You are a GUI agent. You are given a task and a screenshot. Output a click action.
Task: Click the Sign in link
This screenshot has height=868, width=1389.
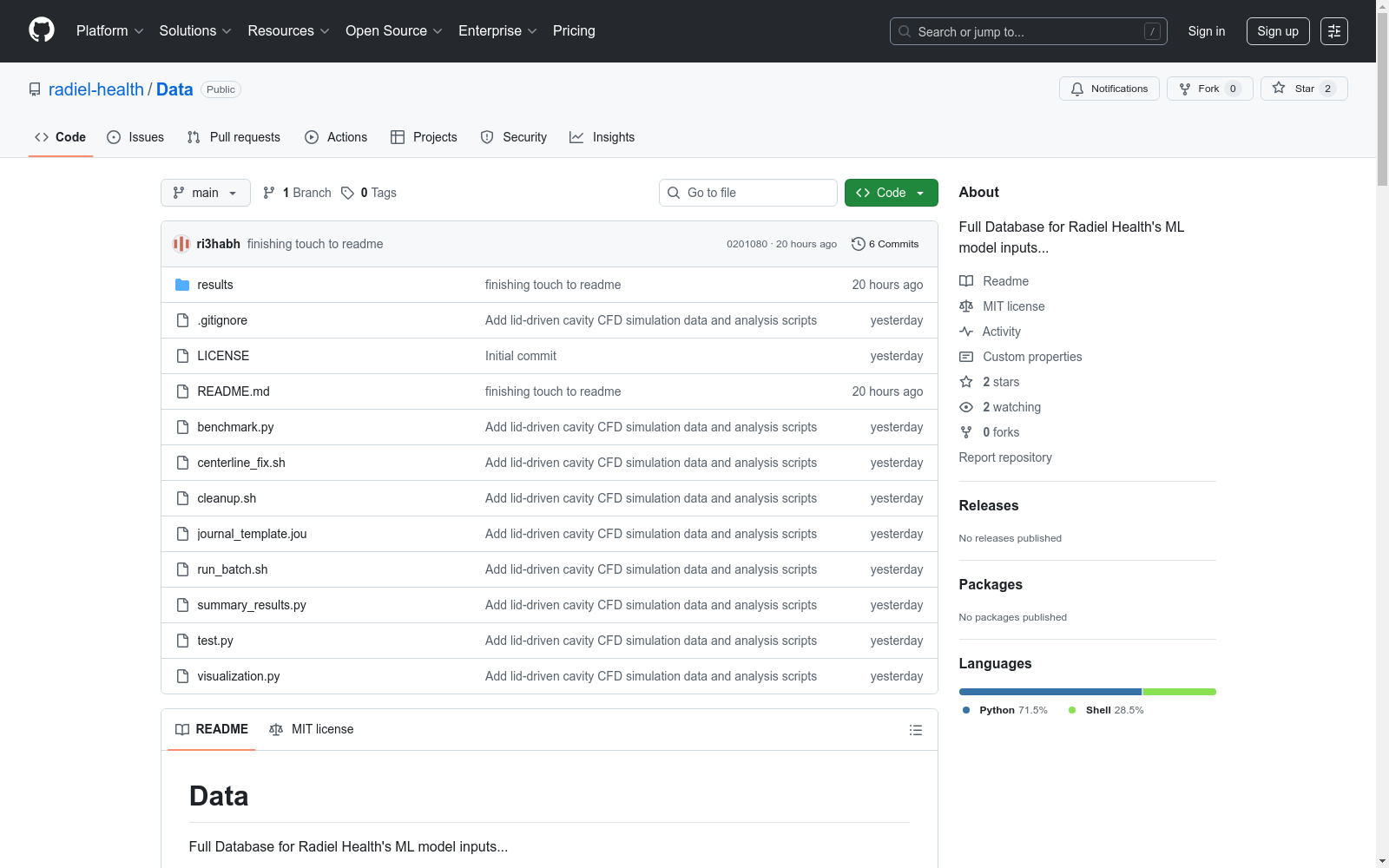(x=1207, y=31)
